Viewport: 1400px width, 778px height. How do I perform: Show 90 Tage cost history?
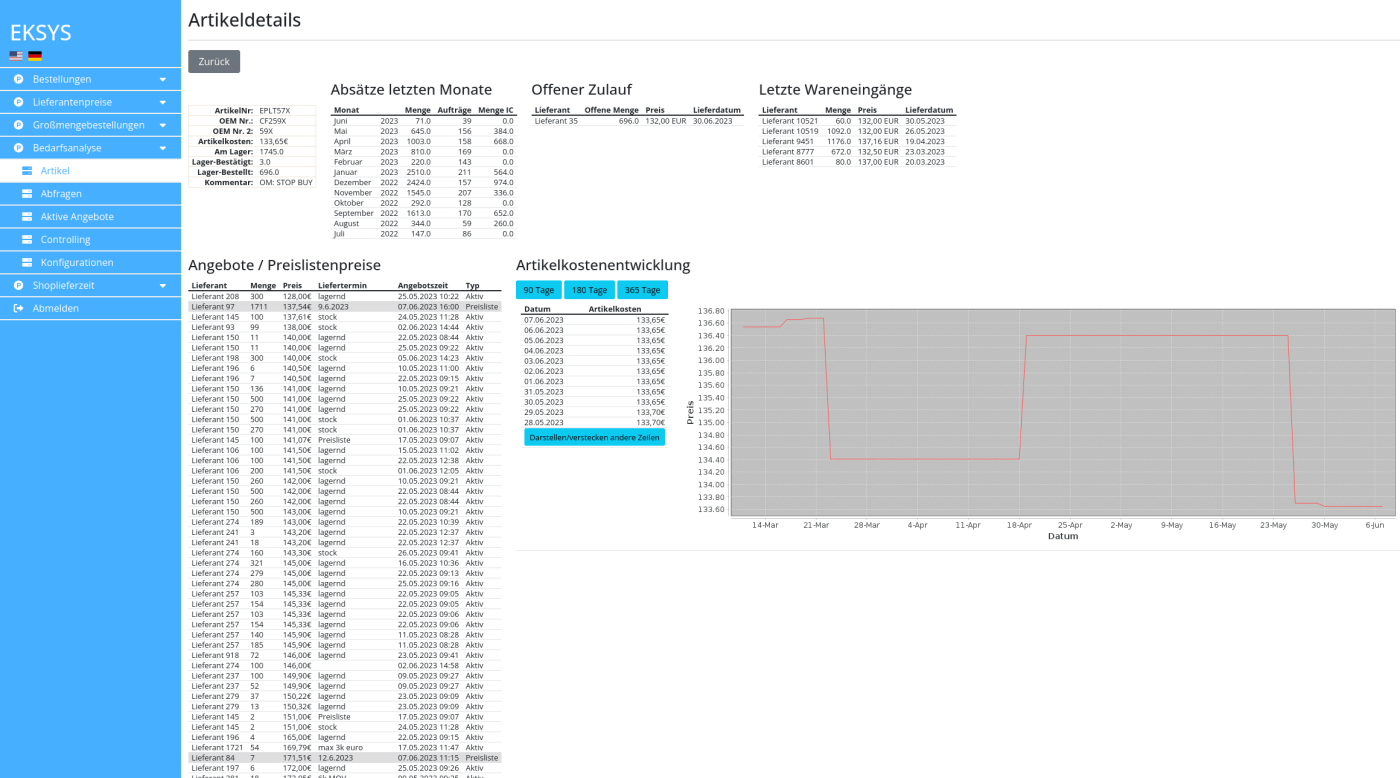(538, 290)
